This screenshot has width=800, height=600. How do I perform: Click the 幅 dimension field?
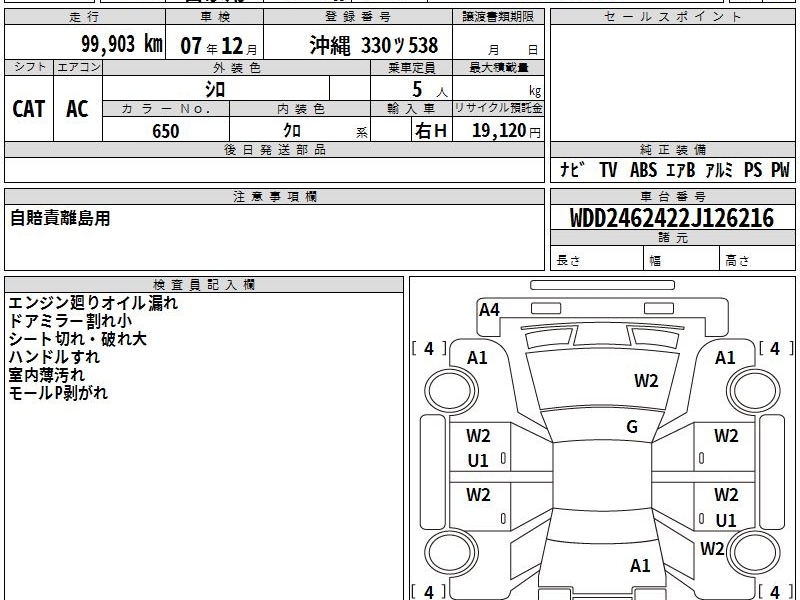pos(682,259)
